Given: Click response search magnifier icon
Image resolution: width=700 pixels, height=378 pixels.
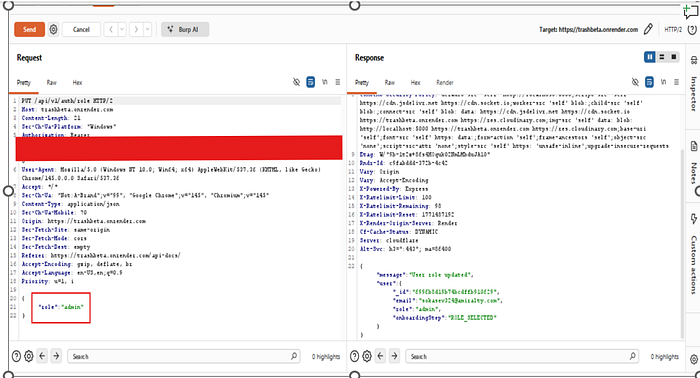Looking at the screenshot, I should pos(633,356).
